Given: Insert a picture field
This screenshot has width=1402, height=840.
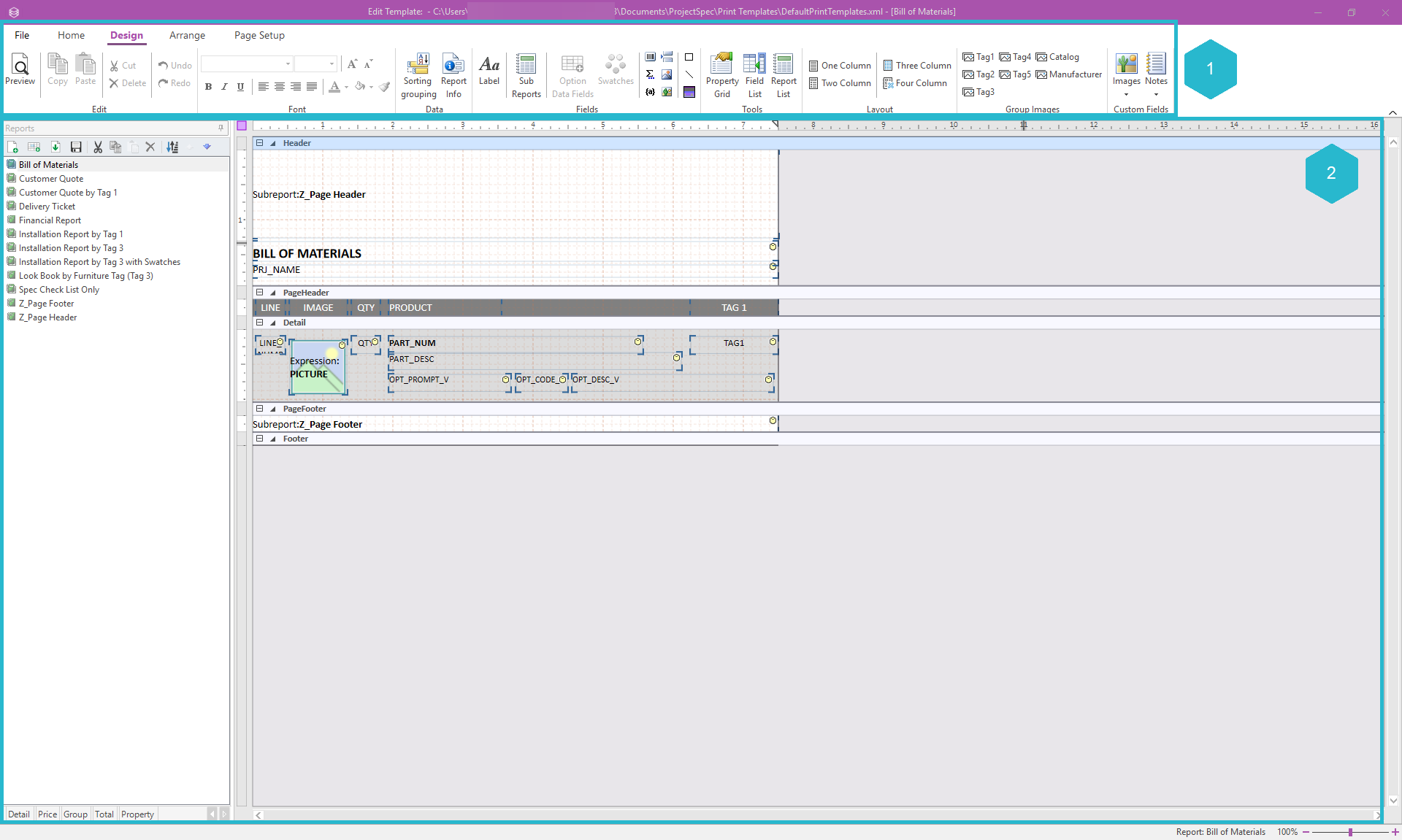Looking at the screenshot, I should point(667,74).
